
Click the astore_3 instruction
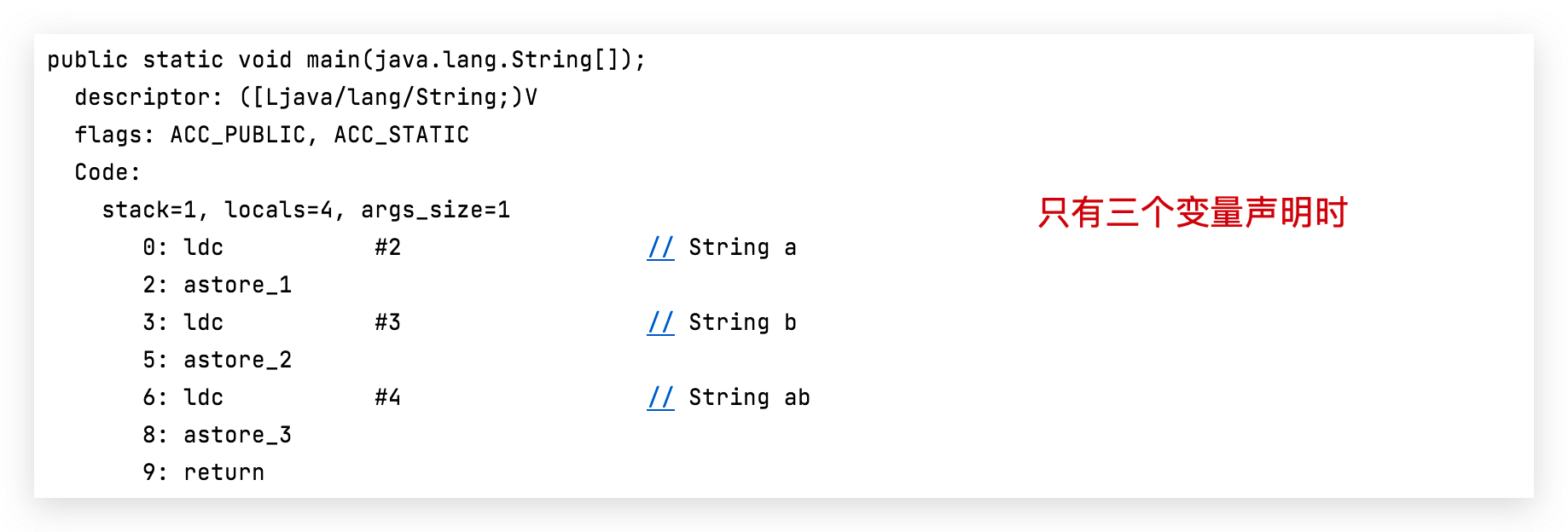237,435
